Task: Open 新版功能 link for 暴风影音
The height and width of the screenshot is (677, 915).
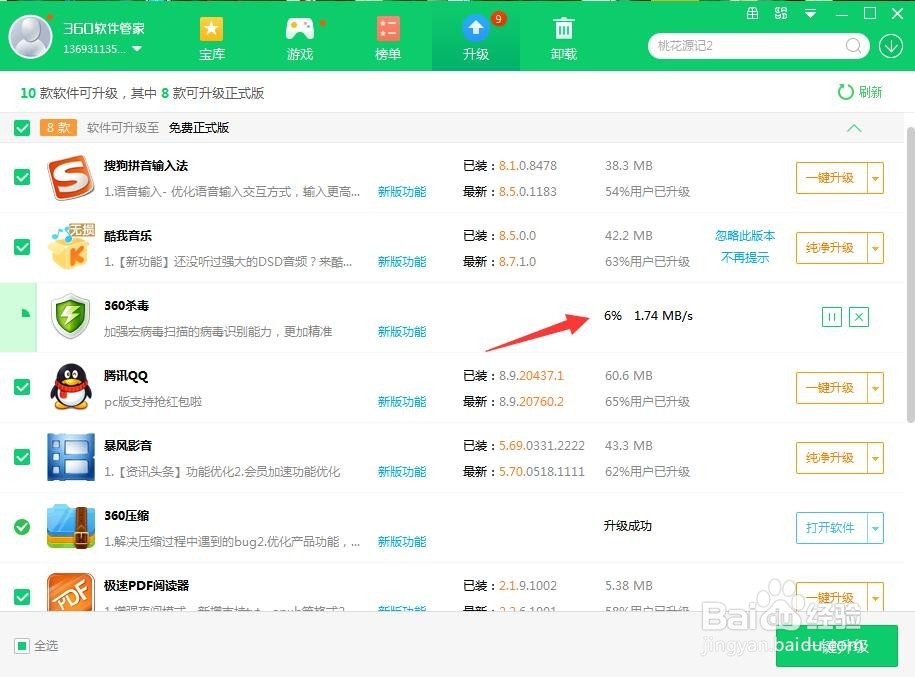Action: coord(402,472)
